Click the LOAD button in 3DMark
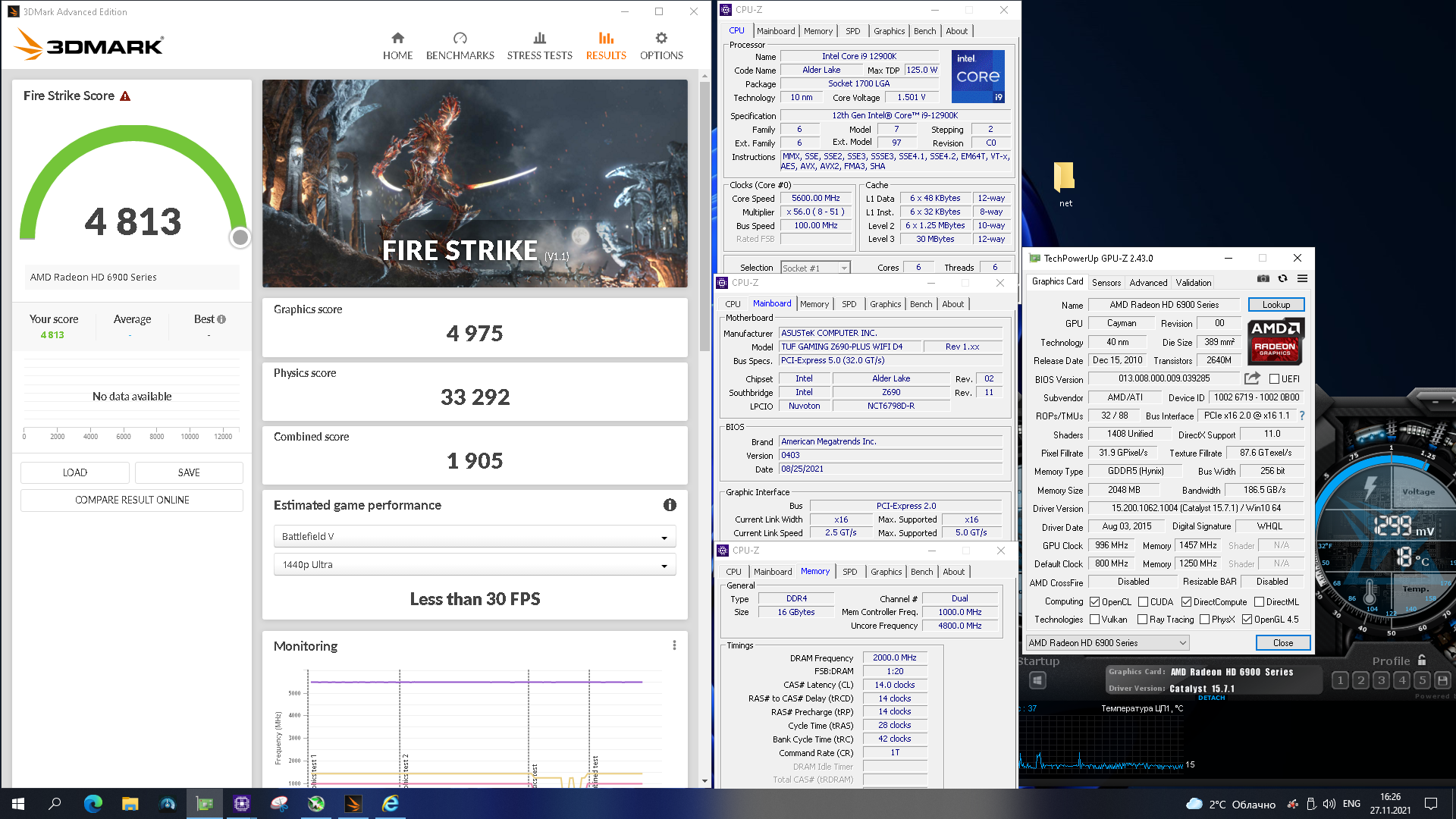This screenshot has height=819, width=1456. [75, 472]
